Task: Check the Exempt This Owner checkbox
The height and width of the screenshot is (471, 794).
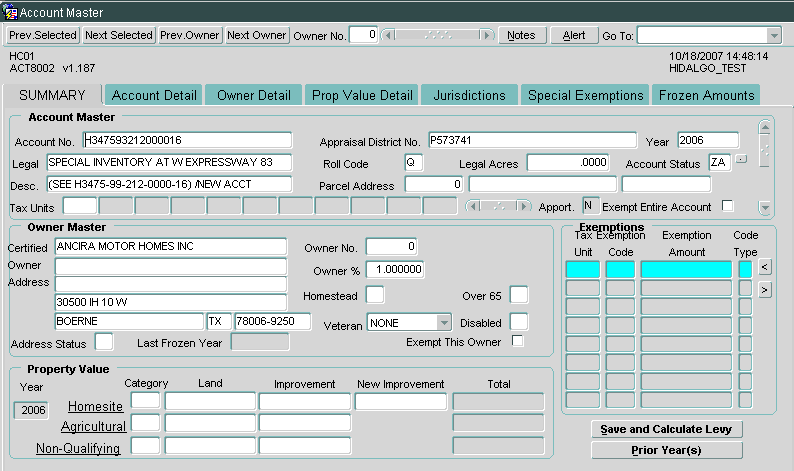Action: tap(518, 340)
